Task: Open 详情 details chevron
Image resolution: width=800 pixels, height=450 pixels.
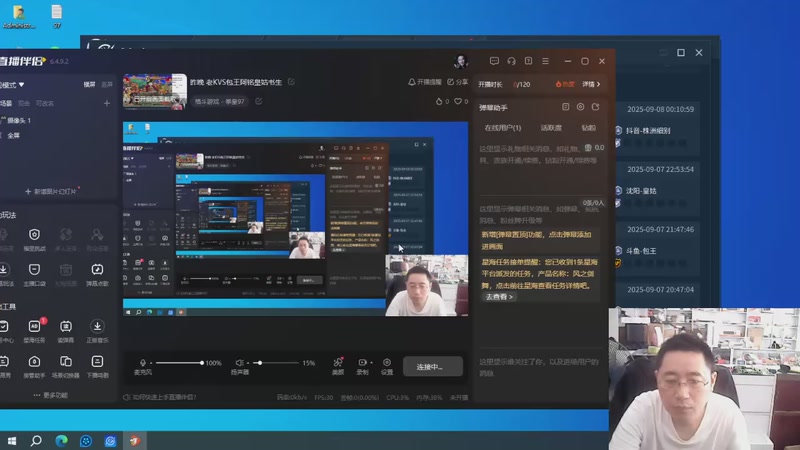Action: 591,84
